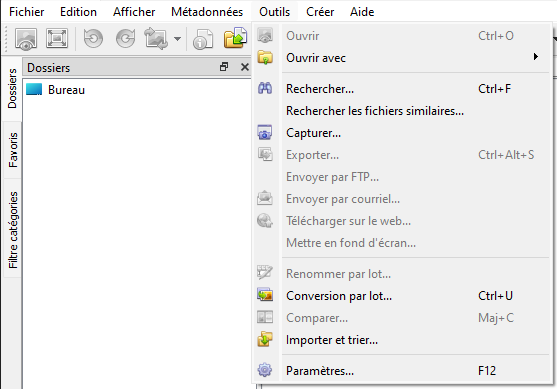Click the Ctrl+F shortcut text
Screen dimensions: 557x389
[494, 88]
